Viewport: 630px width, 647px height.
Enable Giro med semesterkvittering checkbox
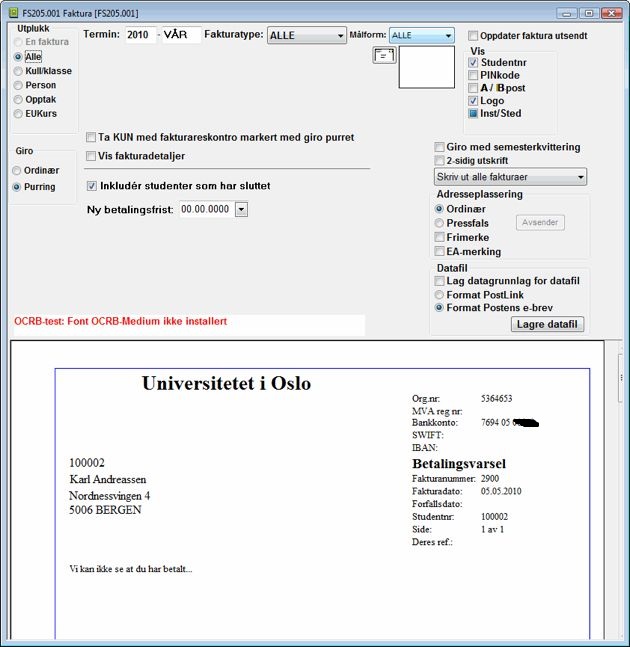tap(440, 147)
